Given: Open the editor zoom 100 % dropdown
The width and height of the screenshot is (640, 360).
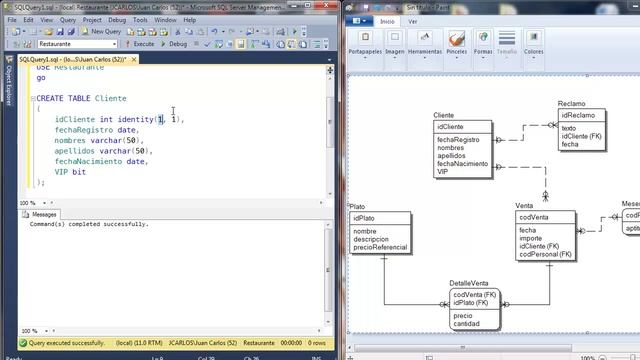Looking at the screenshot, I should click(44, 203).
